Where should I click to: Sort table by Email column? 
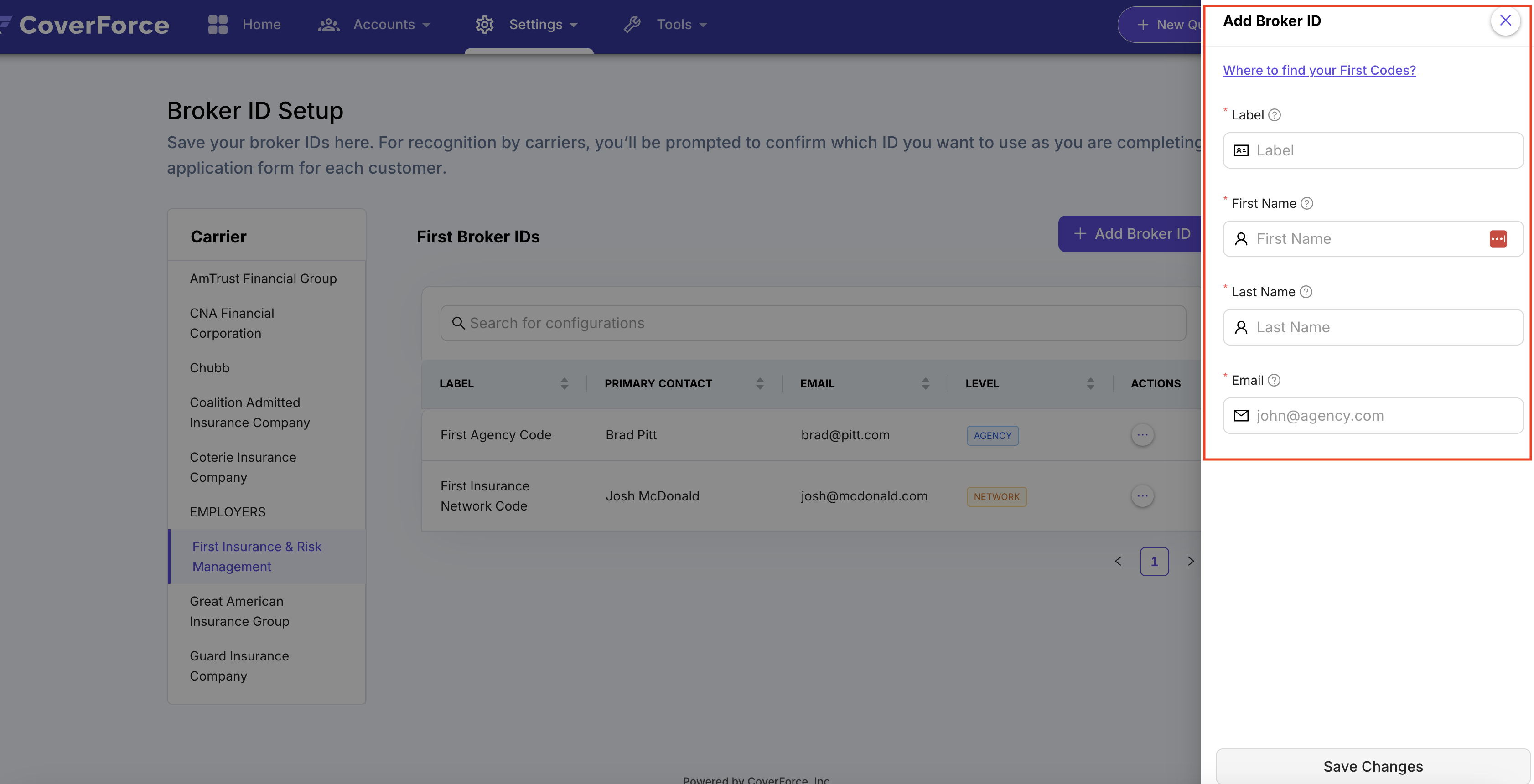(925, 383)
